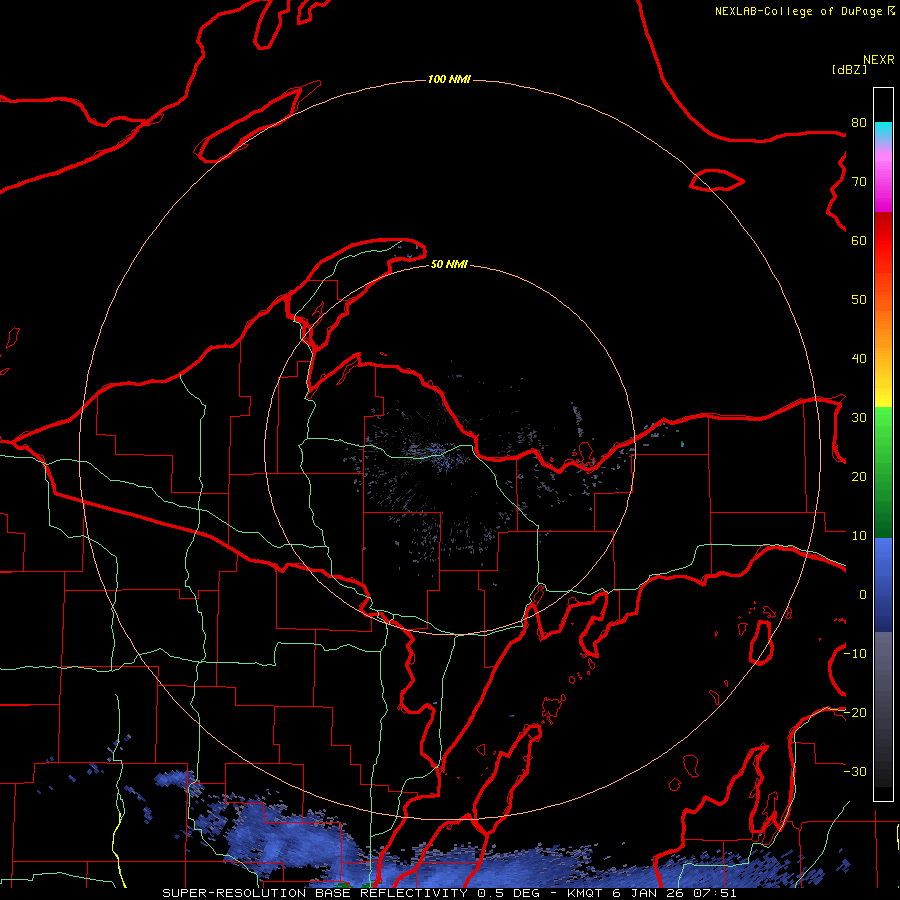Click the -20 value on the color scale

856,712
